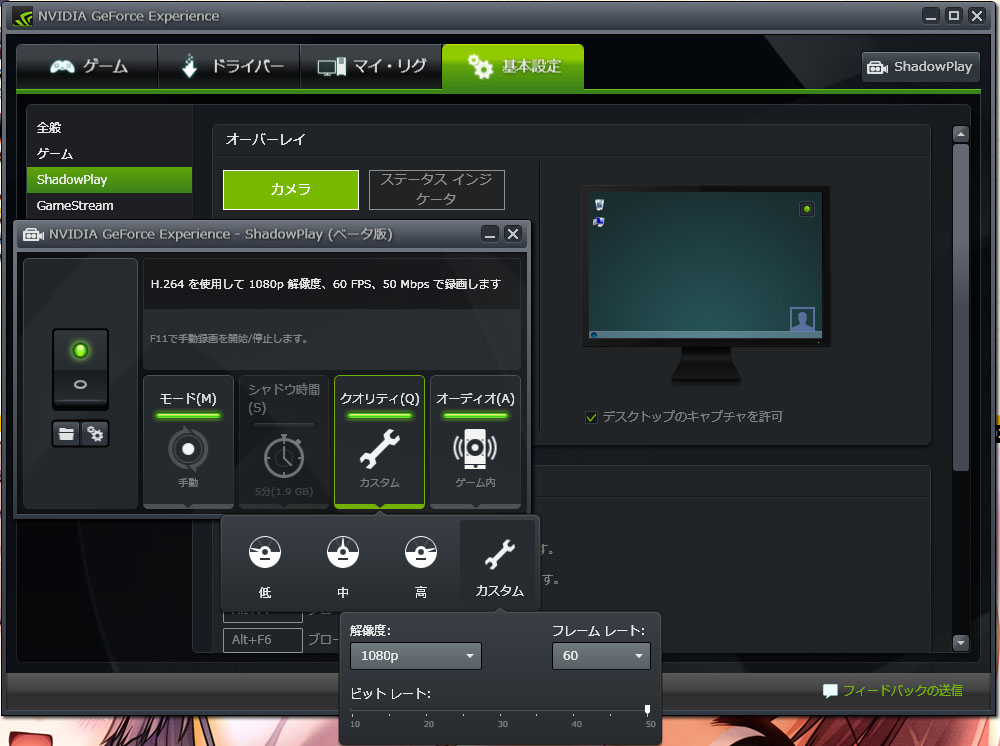The height and width of the screenshot is (746, 1000).
Task: Click the scrollbar up arrow
Action: click(960, 134)
